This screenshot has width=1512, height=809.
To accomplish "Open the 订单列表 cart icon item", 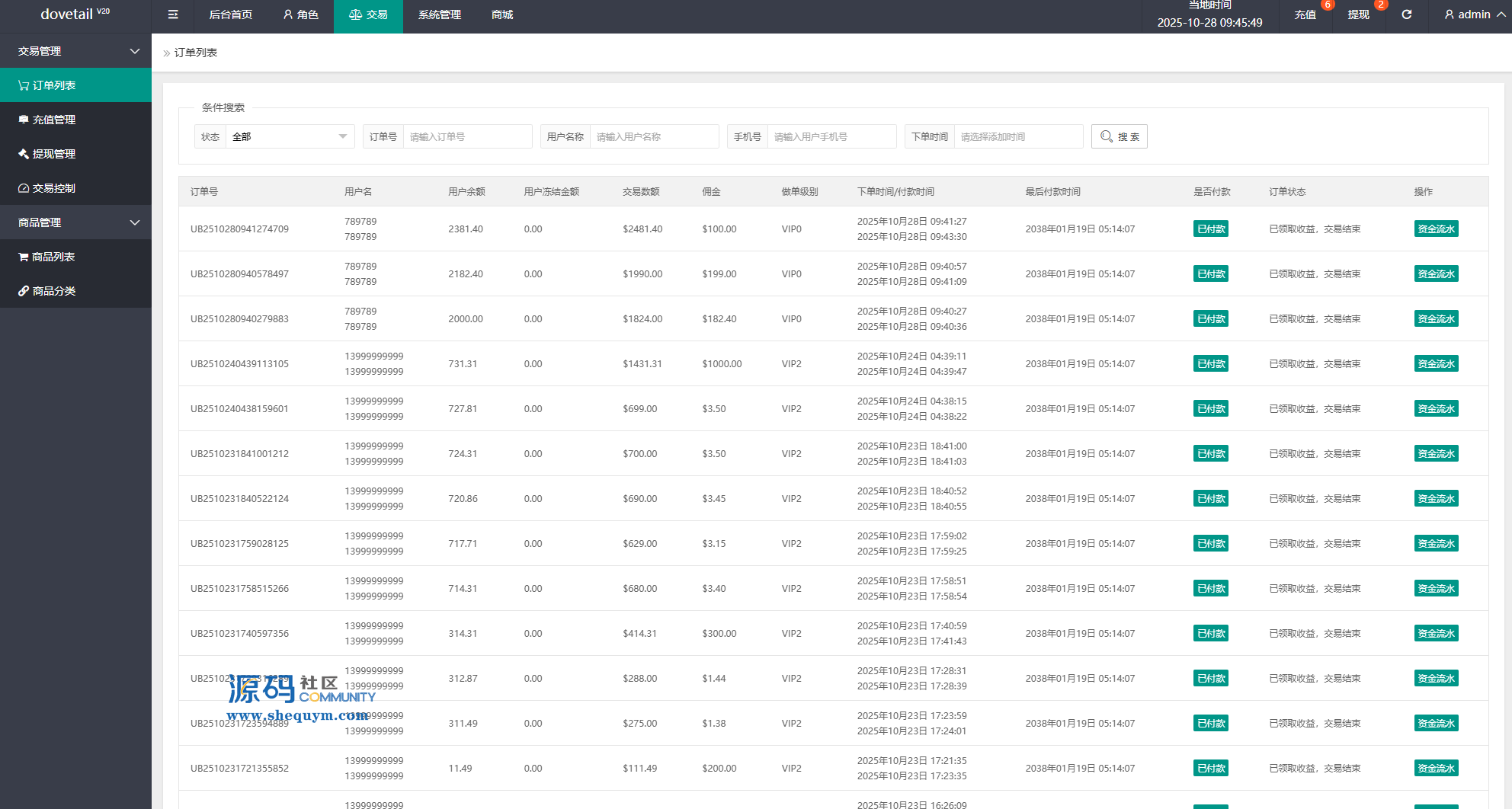I will (75, 85).
